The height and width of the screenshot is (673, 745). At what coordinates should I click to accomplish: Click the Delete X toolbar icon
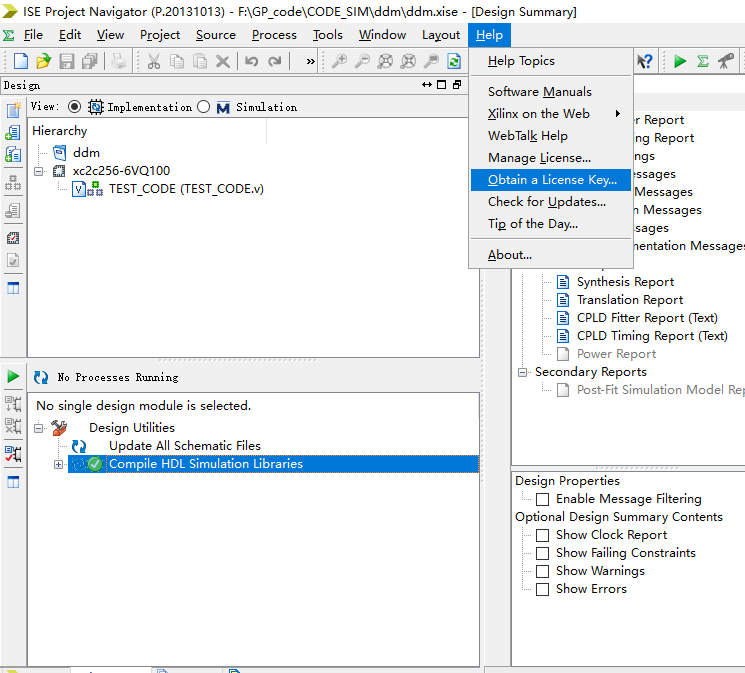[222, 61]
